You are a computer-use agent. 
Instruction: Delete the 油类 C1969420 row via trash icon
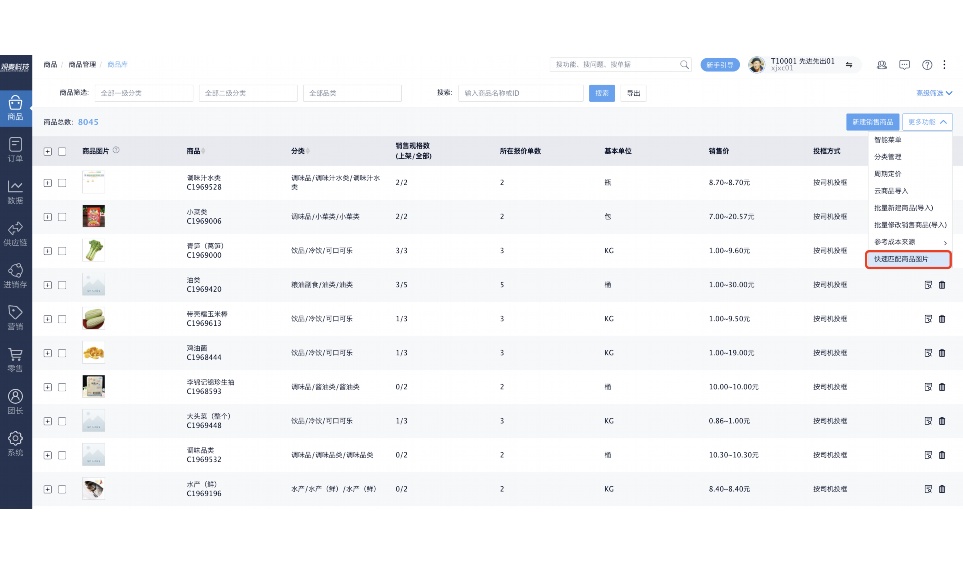pyautogui.click(x=941, y=285)
